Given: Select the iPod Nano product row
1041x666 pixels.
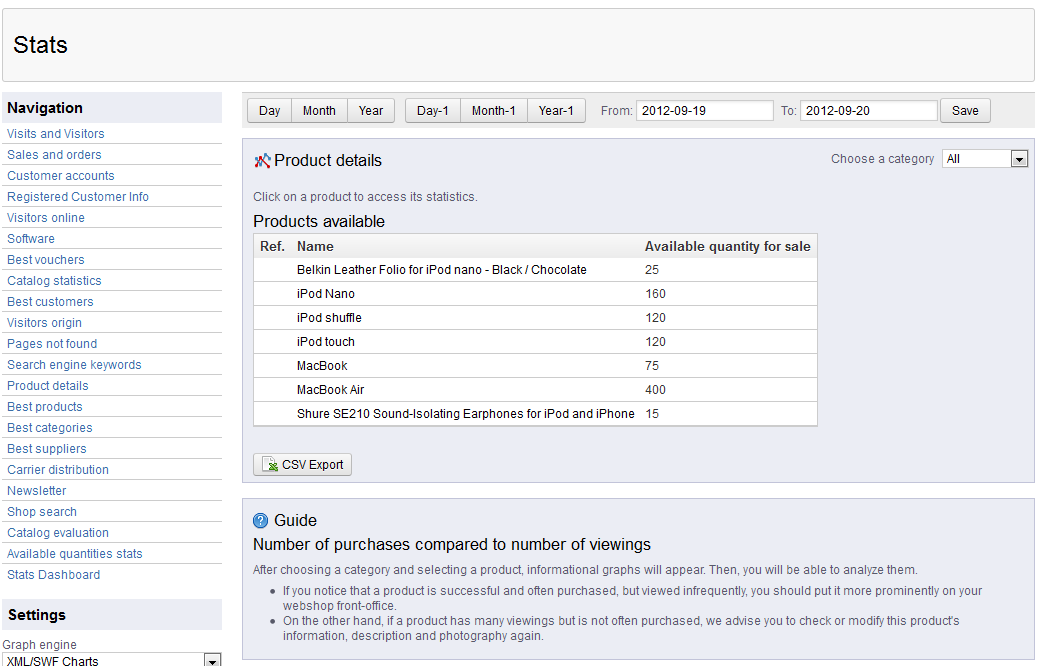Looking at the screenshot, I should click(326, 294).
